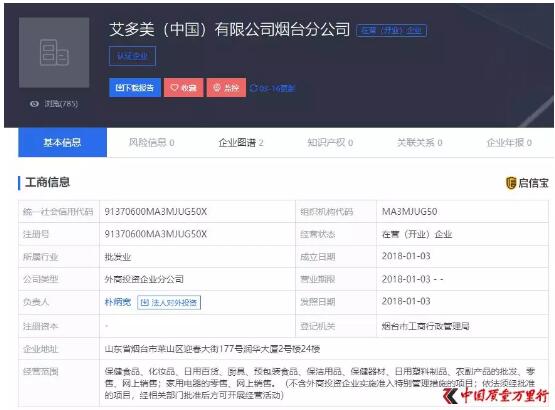This screenshot has width=555, height=410.
Task: Click the 烟台市工商行政管理局 authority value
Action: pos(425,326)
